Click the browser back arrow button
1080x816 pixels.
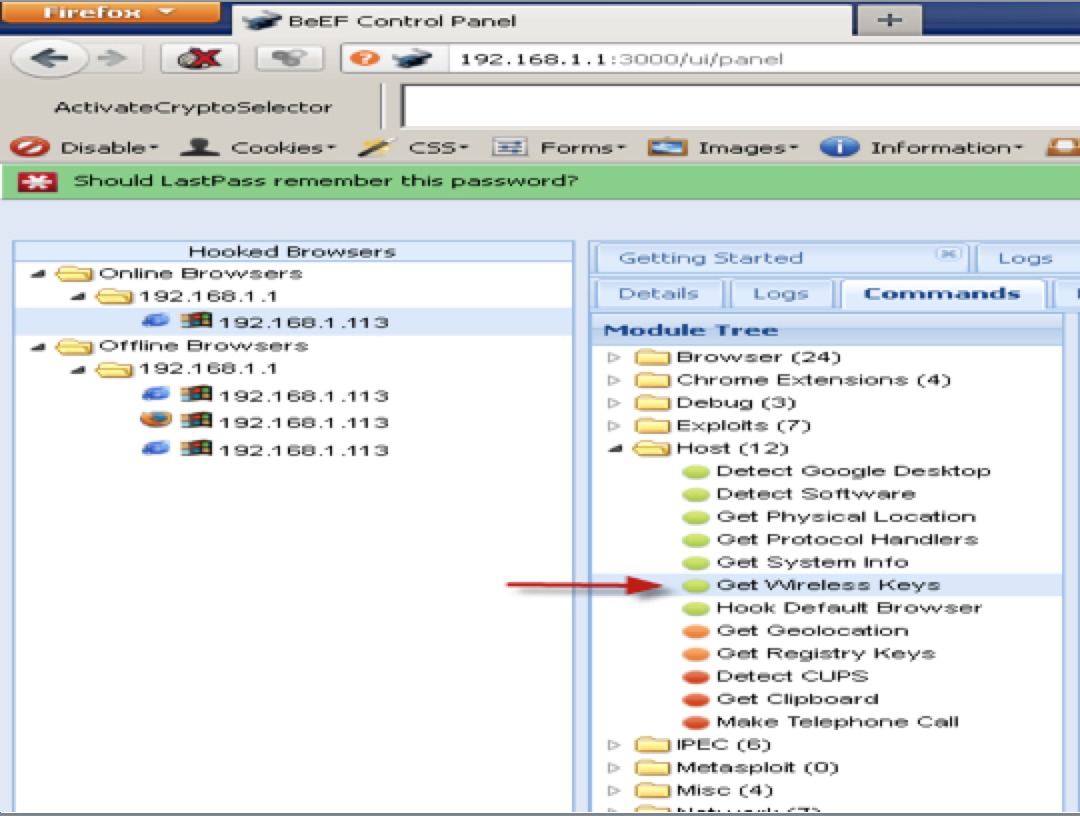48,59
